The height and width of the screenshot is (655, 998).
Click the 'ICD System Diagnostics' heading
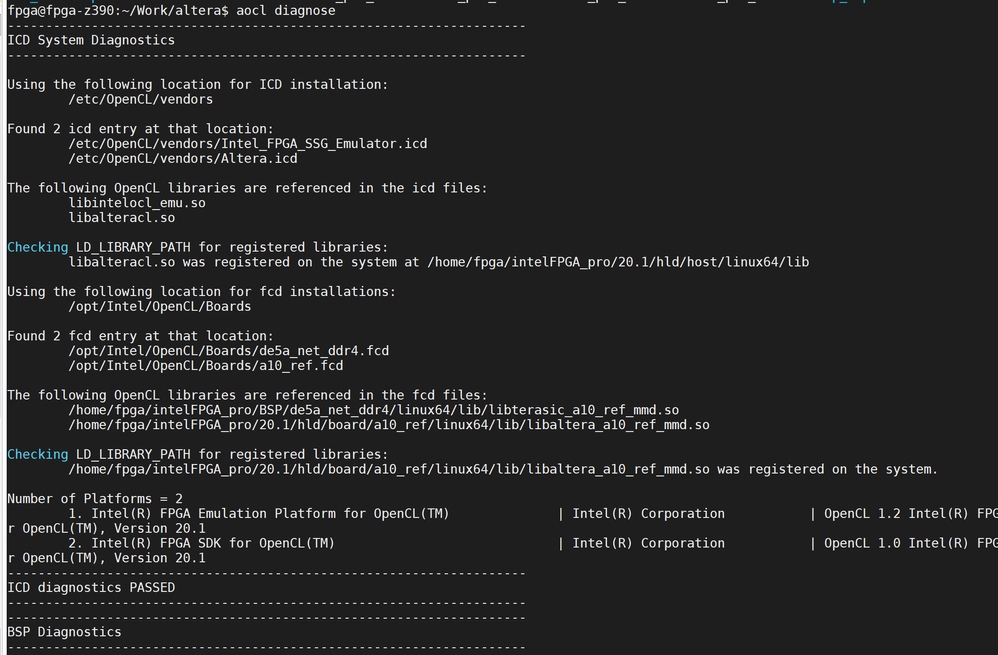pos(91,40)
